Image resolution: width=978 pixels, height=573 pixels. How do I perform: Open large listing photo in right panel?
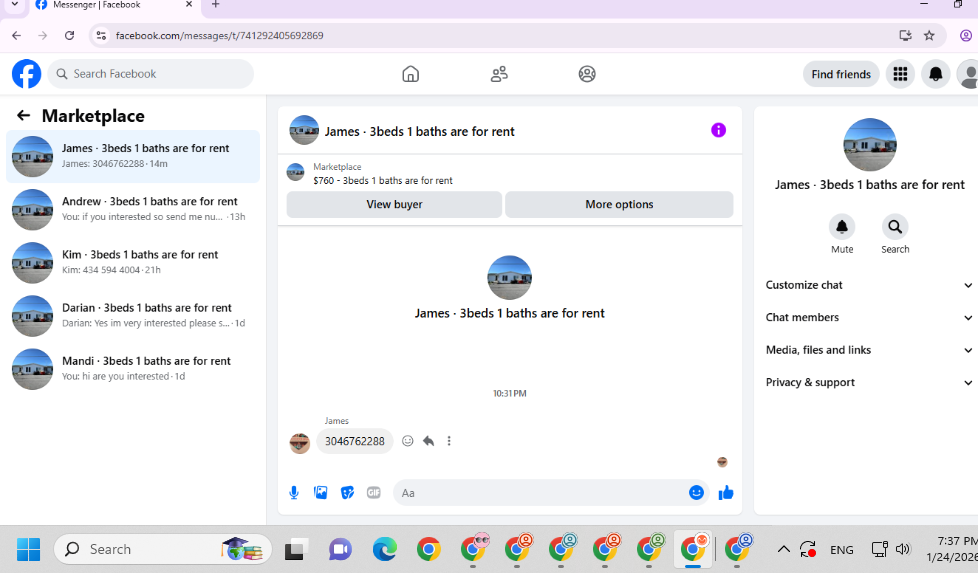(x=869, y=145)
